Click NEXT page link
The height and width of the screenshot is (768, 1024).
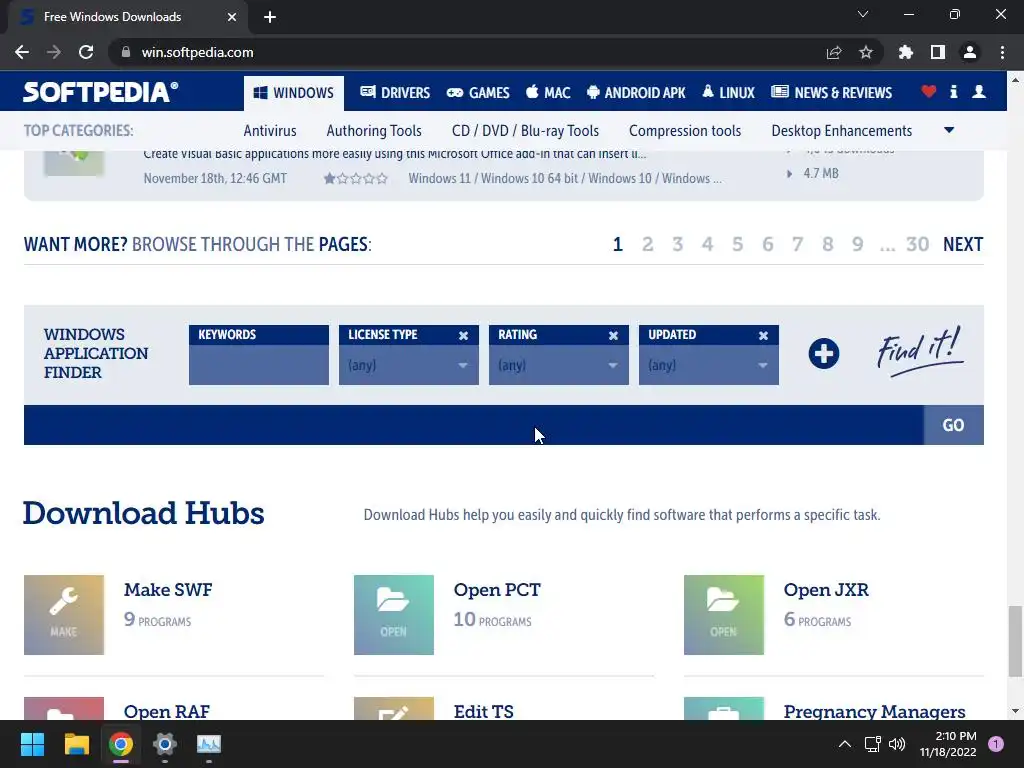(x=963, y=244)
